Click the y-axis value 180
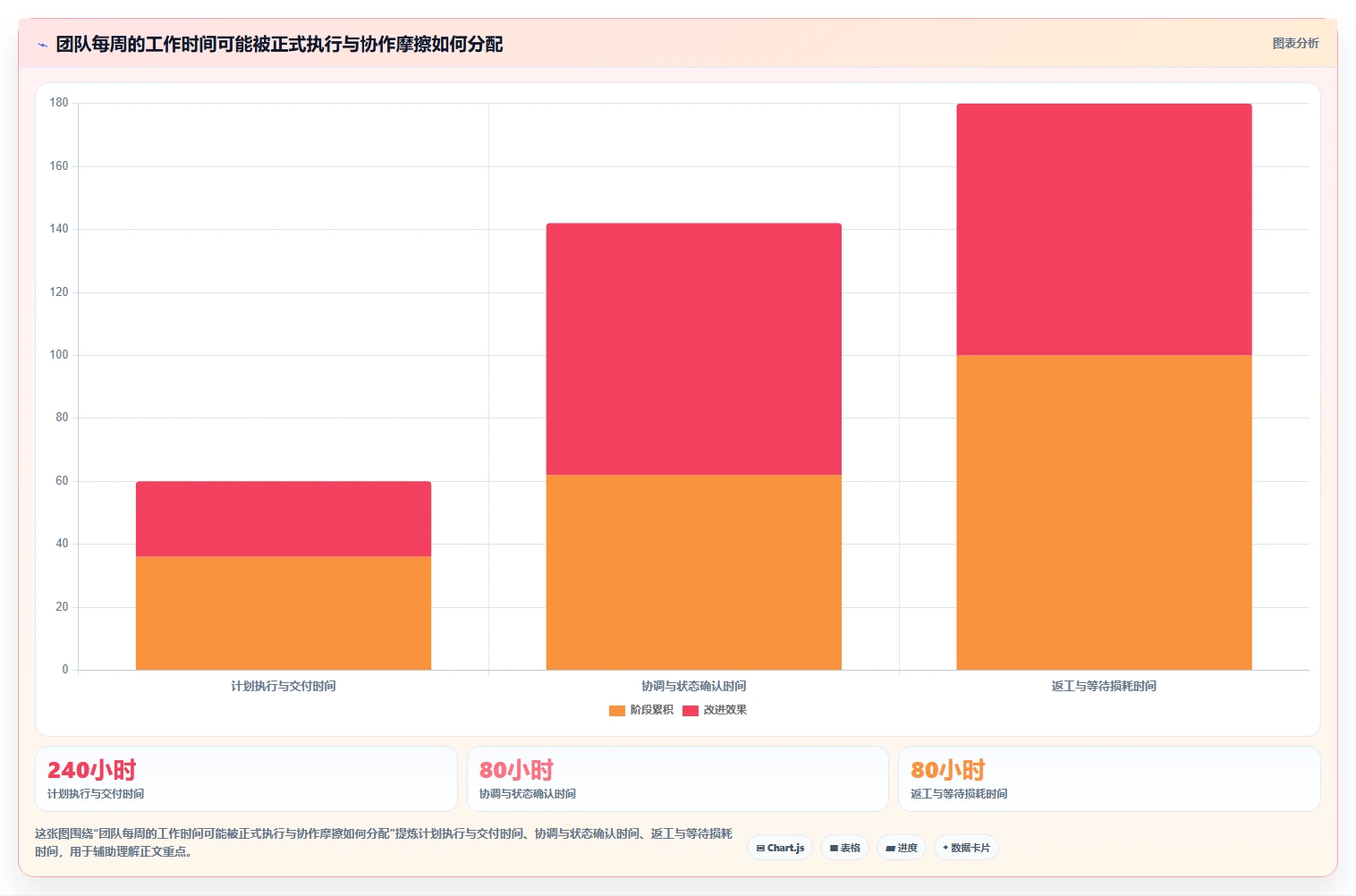1356x896 pixels. click(59, 103)
